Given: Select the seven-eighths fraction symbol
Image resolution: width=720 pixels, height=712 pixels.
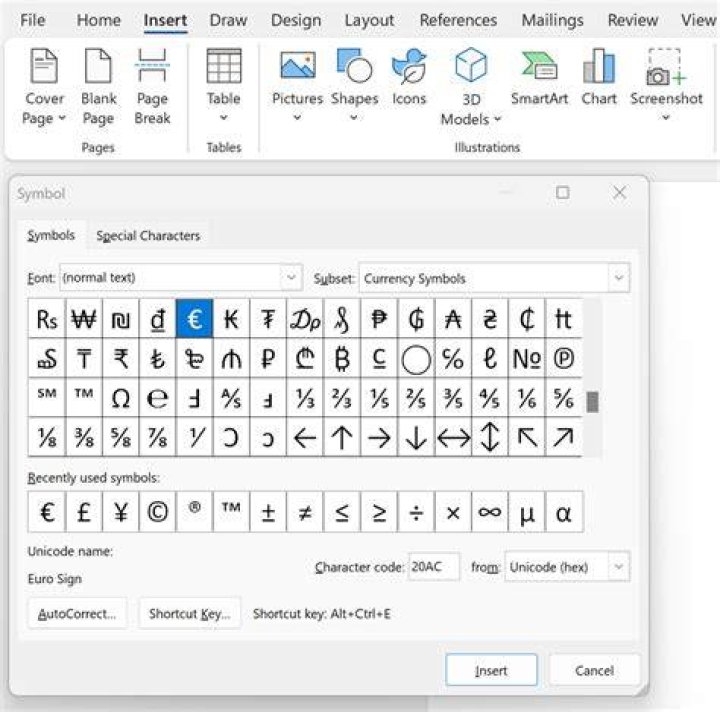Looking at the screenshot, I should click(x=158, y=437).
